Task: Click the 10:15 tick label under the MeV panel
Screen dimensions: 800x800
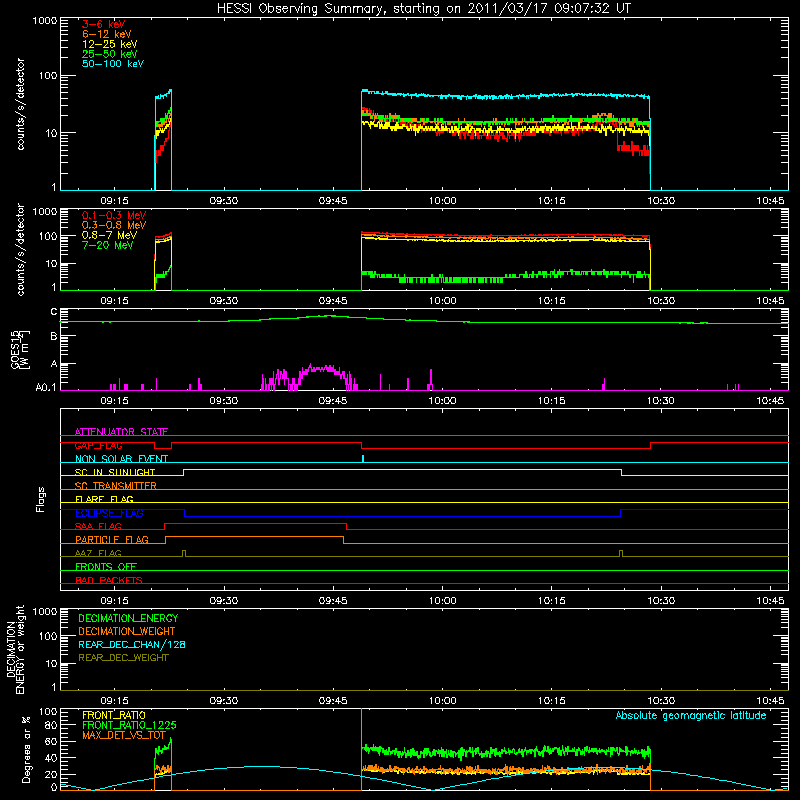Action: click(x=552, y=301)
